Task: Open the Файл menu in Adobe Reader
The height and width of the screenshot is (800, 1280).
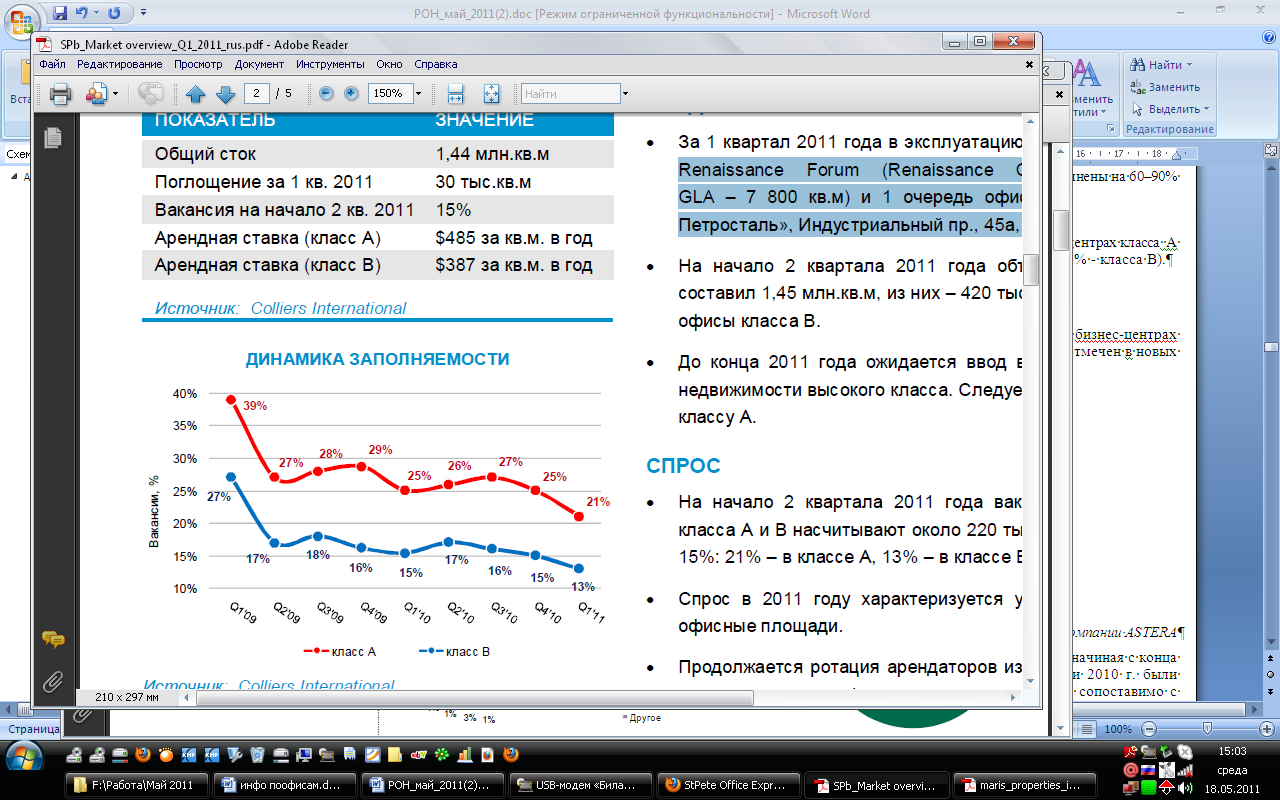Action: [52, 64]
